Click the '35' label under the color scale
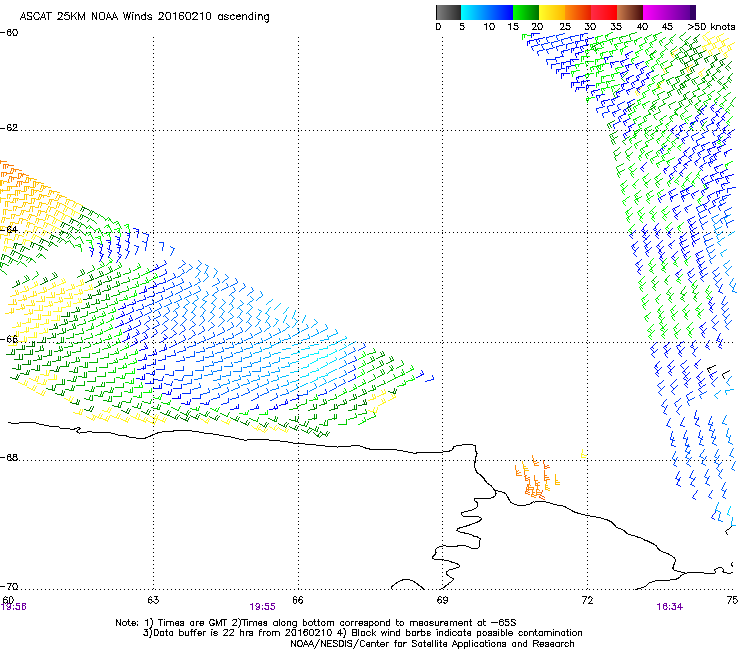The image size is (740, 650). (x=616, y=26)
